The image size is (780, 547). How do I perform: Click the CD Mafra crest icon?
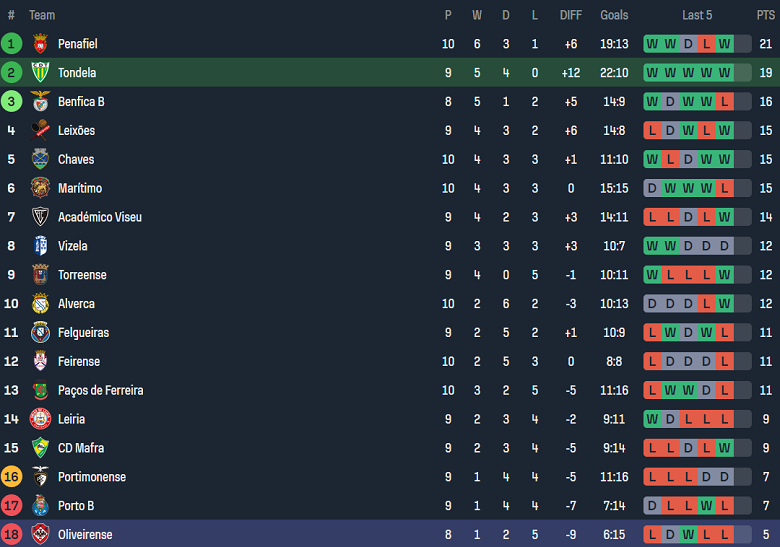click(x=40, y=448)
